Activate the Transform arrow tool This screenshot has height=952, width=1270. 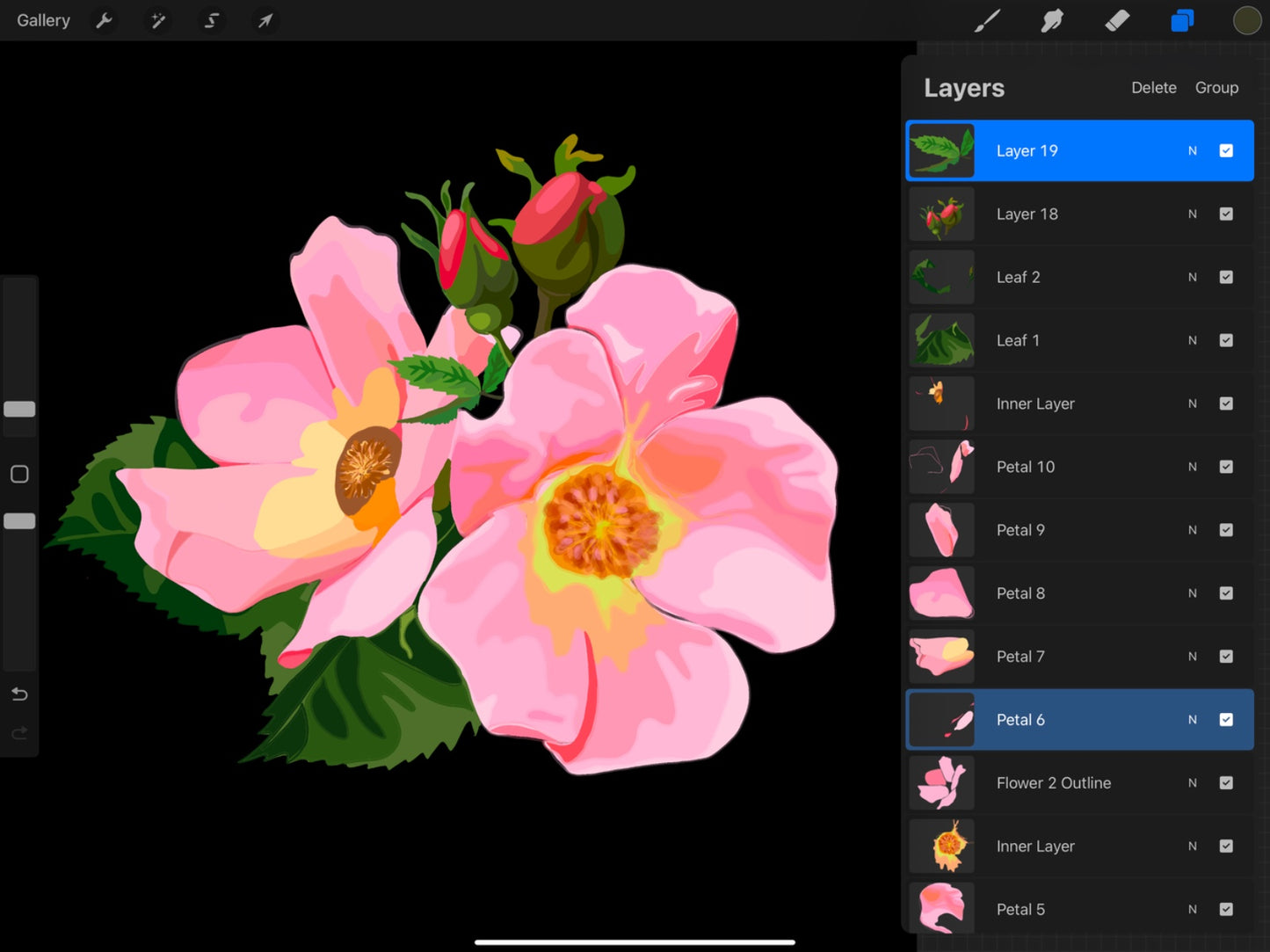point(265,20)
